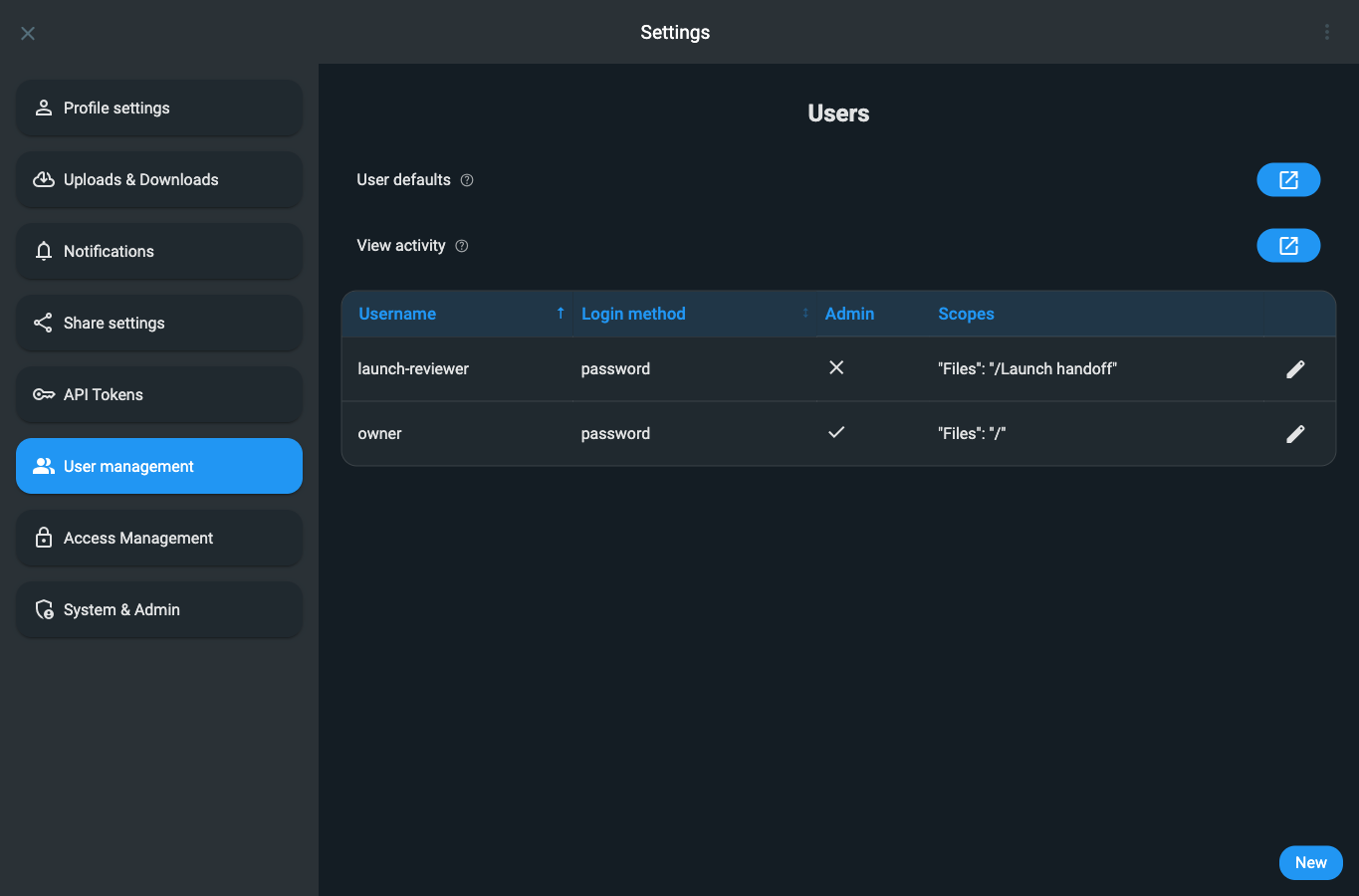
Task: Click the Users page heading
Action: [838, 113]
